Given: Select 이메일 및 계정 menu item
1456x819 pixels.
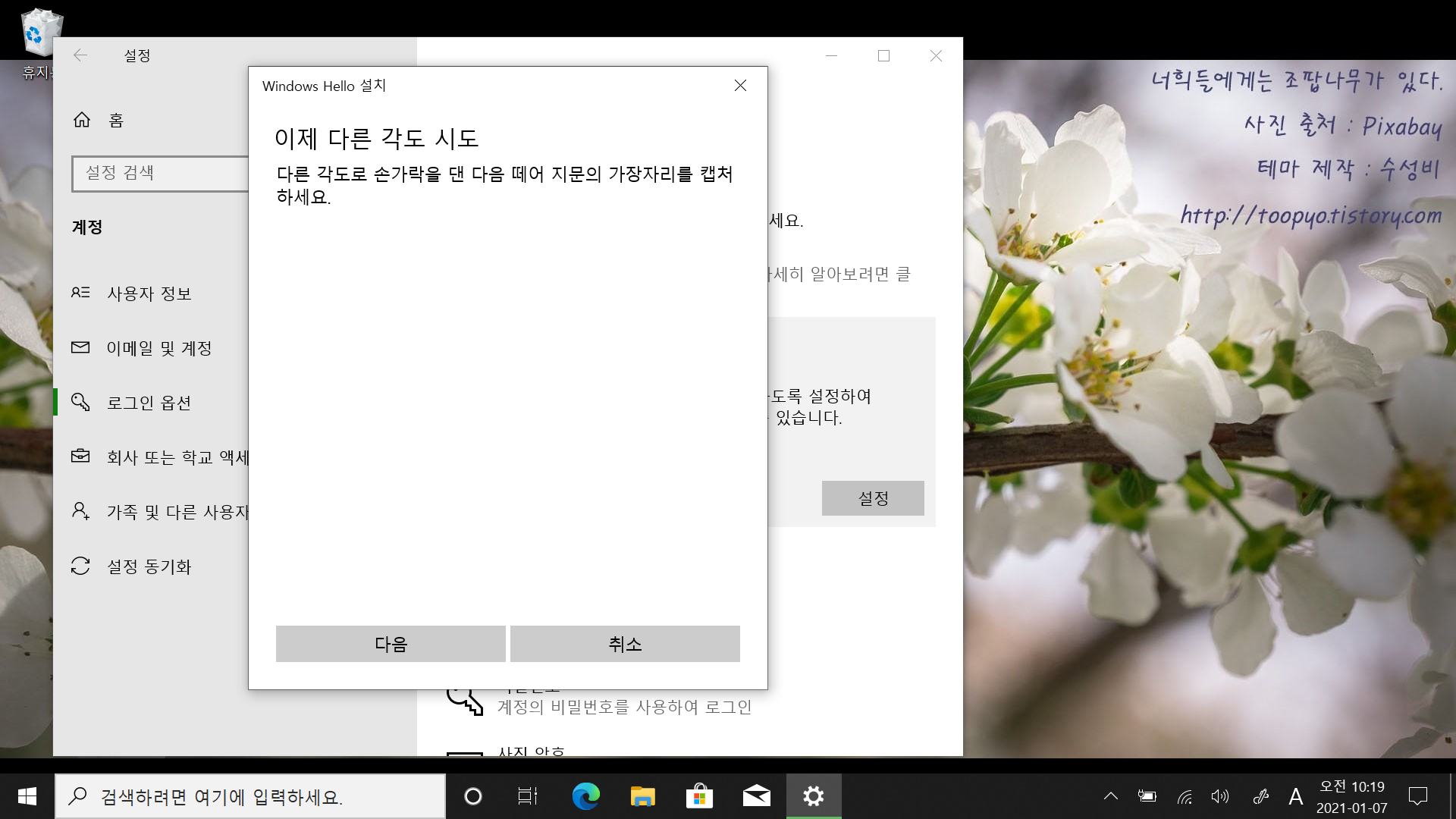Looking at the screenshot, I should point(158,348).
